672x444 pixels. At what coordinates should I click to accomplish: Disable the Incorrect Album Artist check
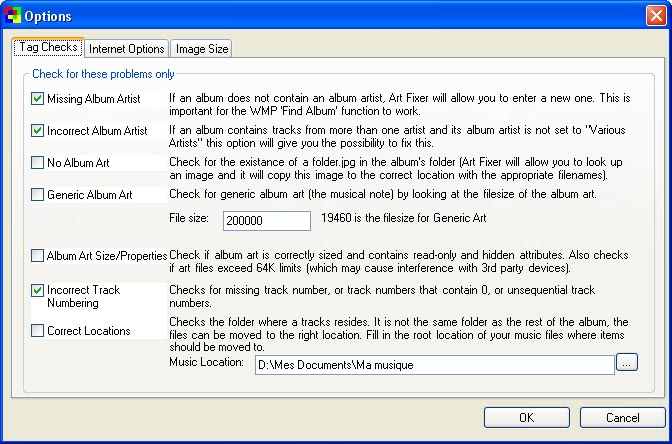coord(38,131)
